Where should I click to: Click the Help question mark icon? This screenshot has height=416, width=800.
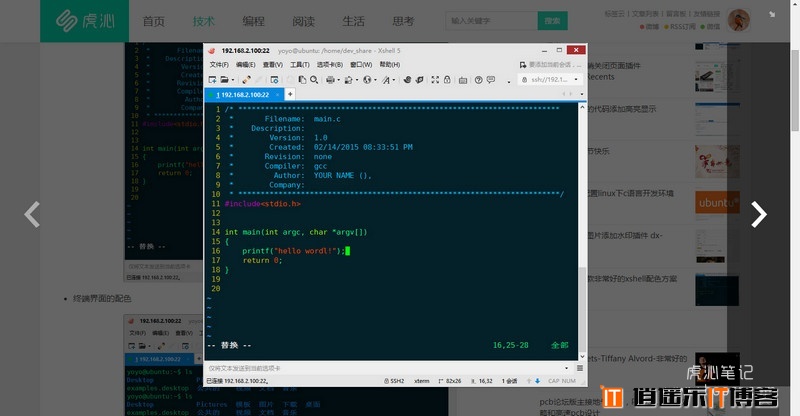[479, 80]
